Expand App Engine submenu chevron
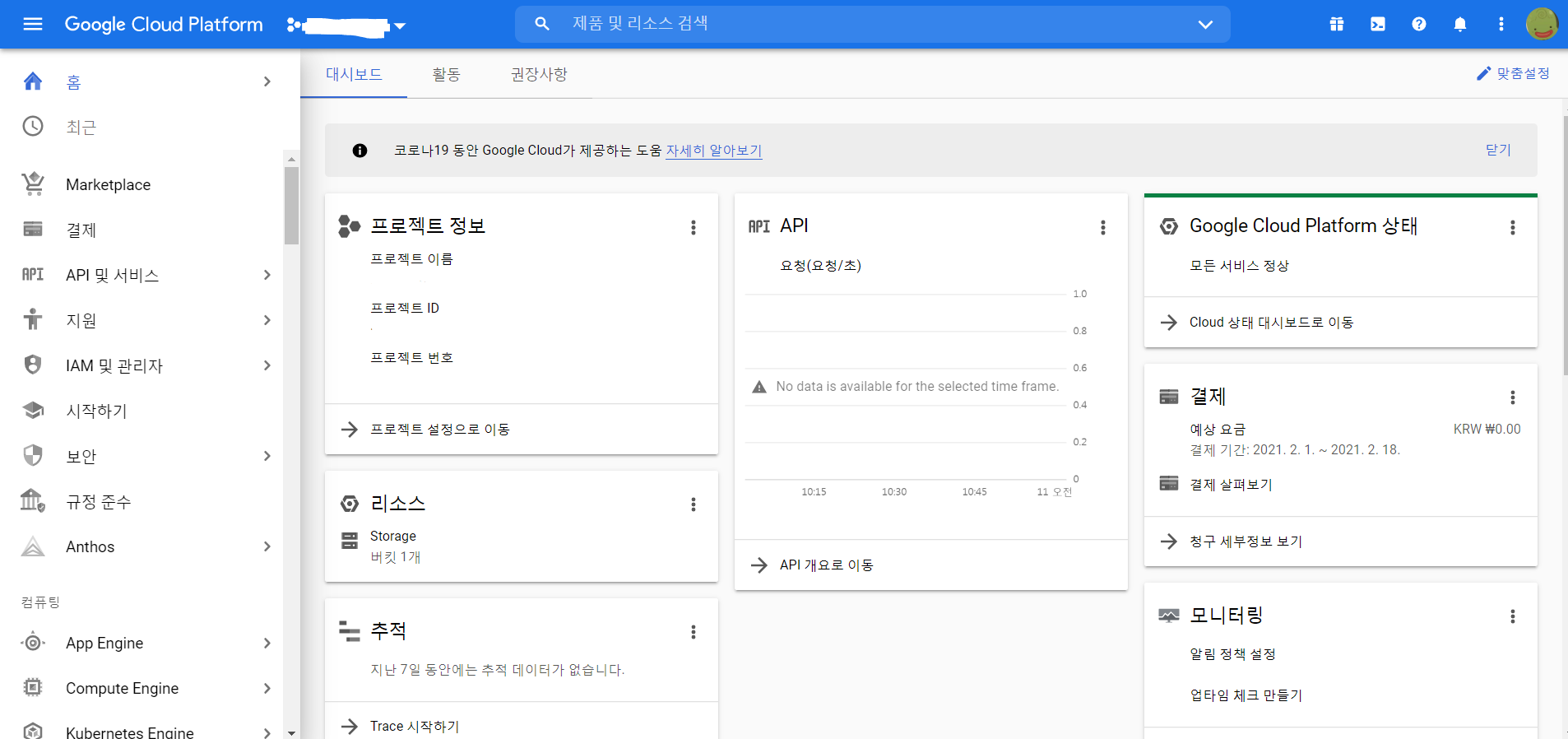 tap(267, 643)
